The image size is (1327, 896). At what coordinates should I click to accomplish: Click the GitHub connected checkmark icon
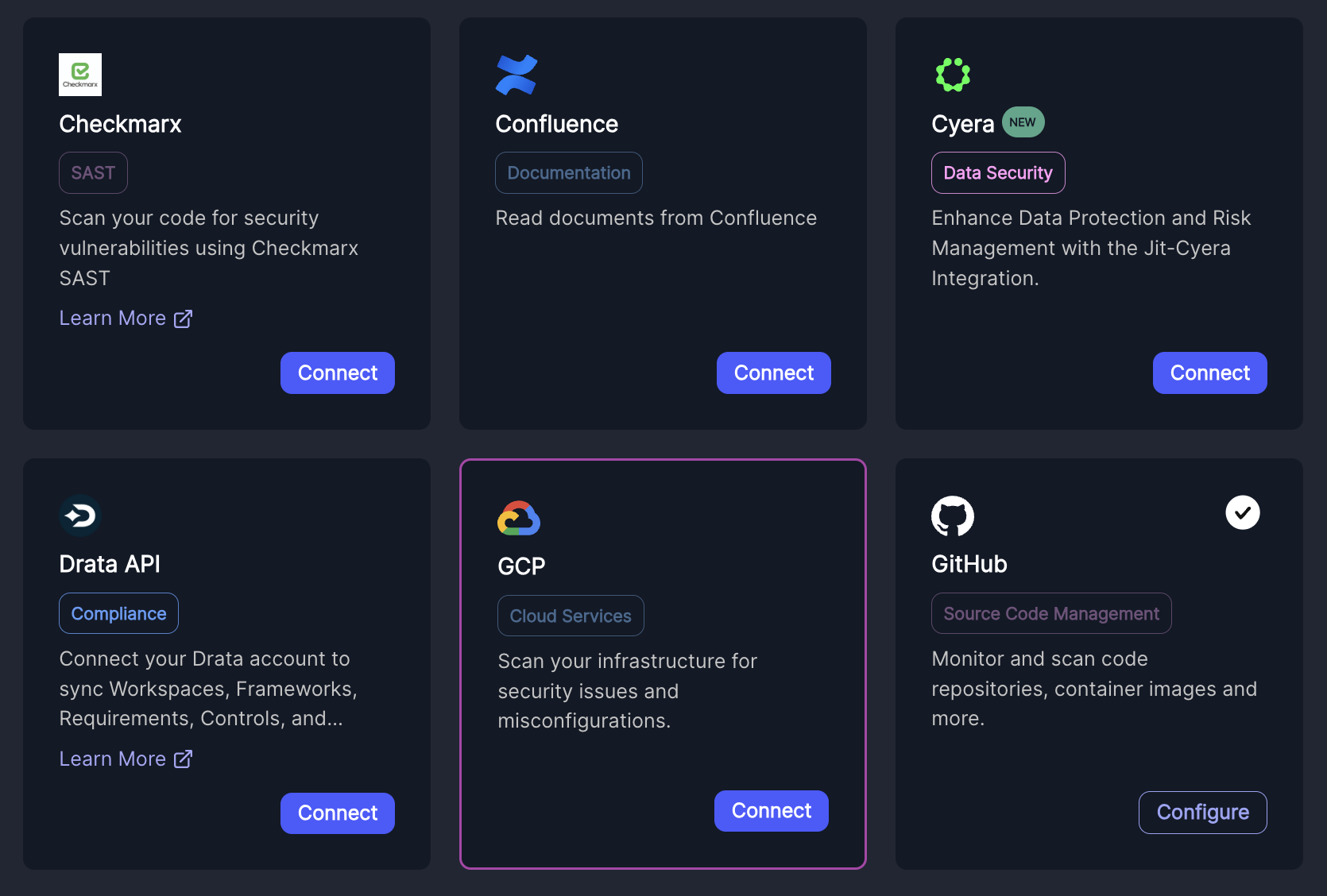tap(1243, 512)
